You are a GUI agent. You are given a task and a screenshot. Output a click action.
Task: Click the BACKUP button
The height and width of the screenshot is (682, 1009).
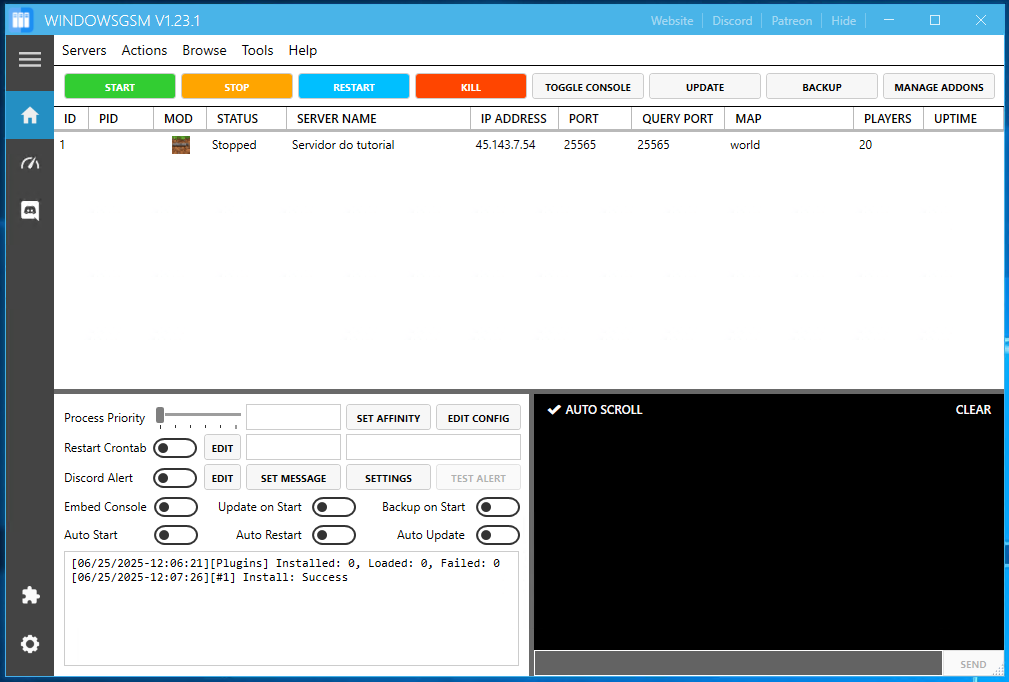tap(822, 86)
